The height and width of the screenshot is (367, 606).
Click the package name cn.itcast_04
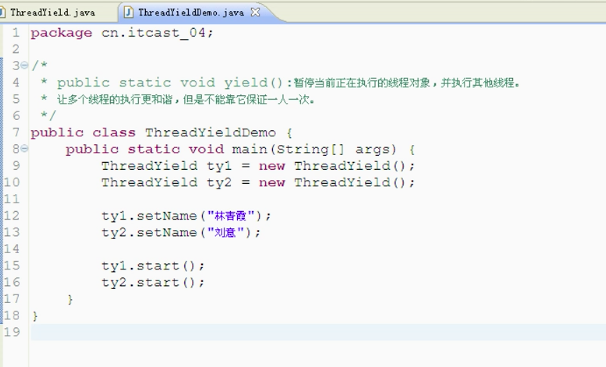click(153, 33)
